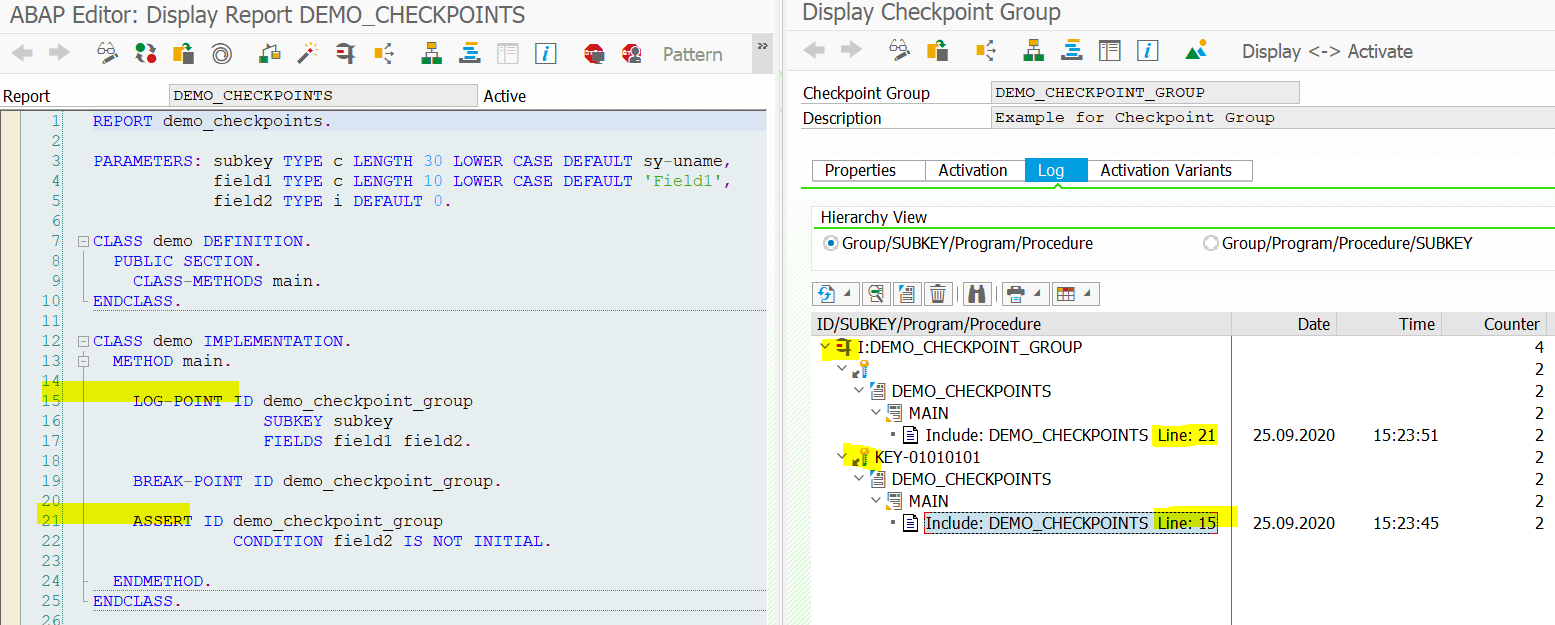Click the Back arrow in ABAP Editor toolbar
The height and width of the screenshot is (625, 1555).
click(x=22, y=53)
